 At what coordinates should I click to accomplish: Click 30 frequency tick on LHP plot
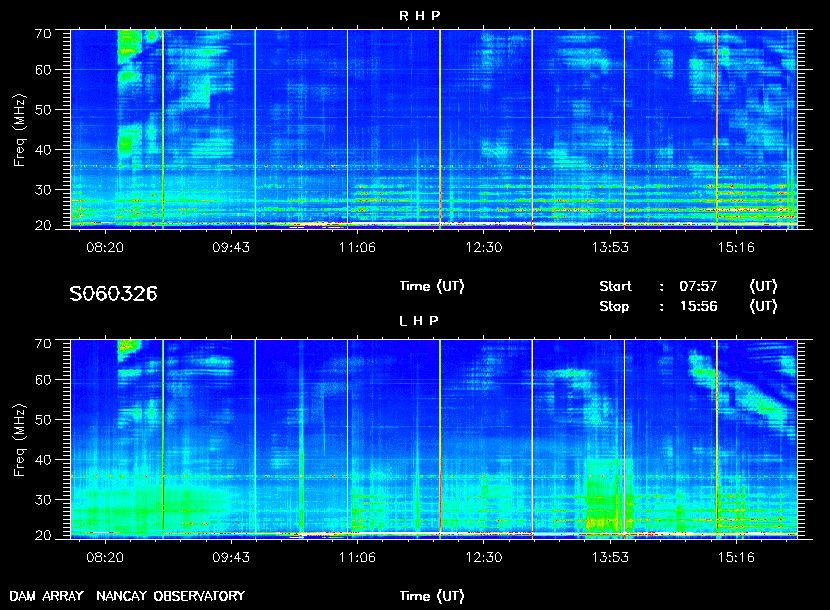(43, 499)
